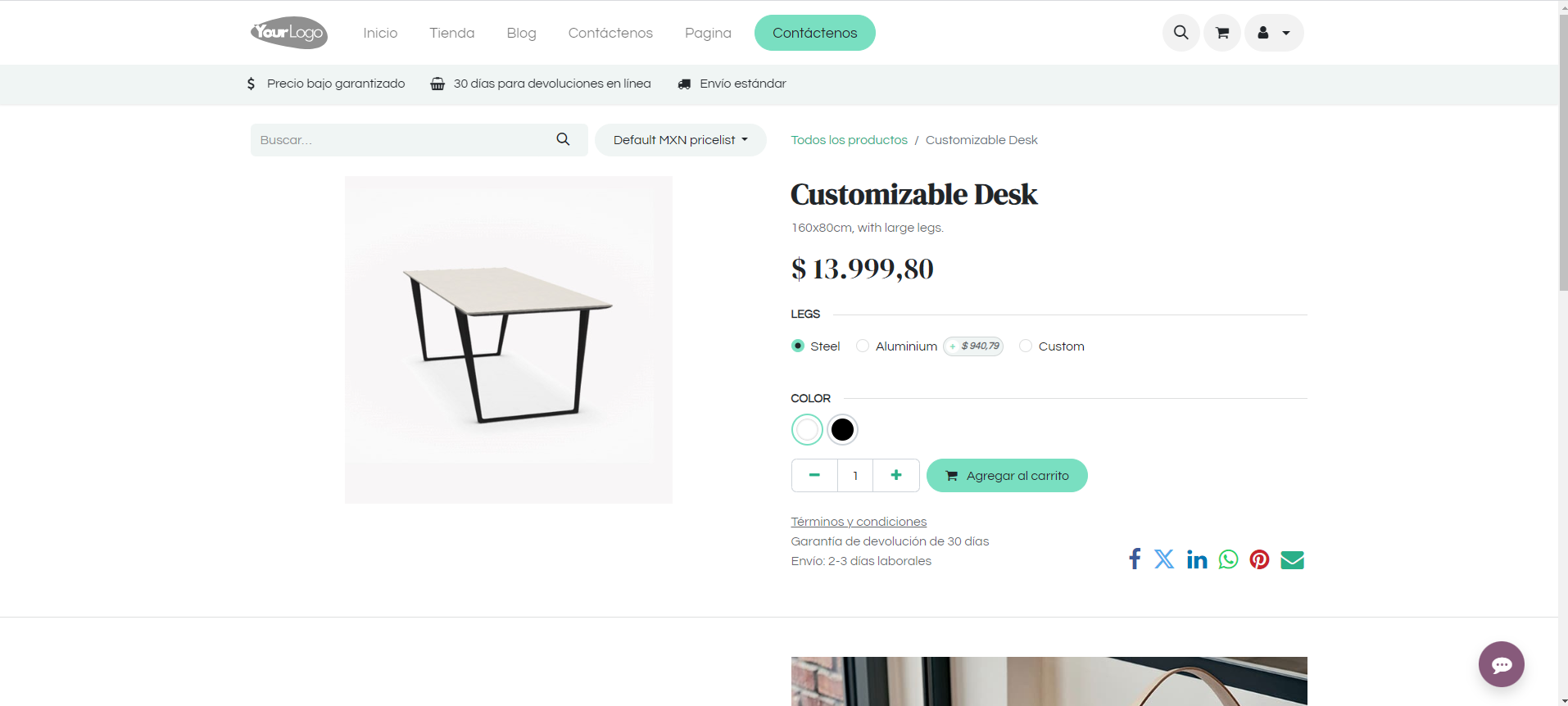Open Términos y condiciones link

(x=859, y=522)
